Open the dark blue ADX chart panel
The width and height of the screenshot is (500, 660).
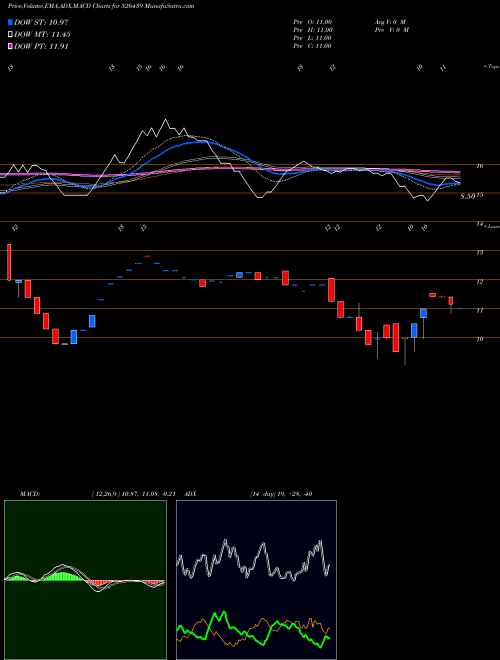[256, 580]
